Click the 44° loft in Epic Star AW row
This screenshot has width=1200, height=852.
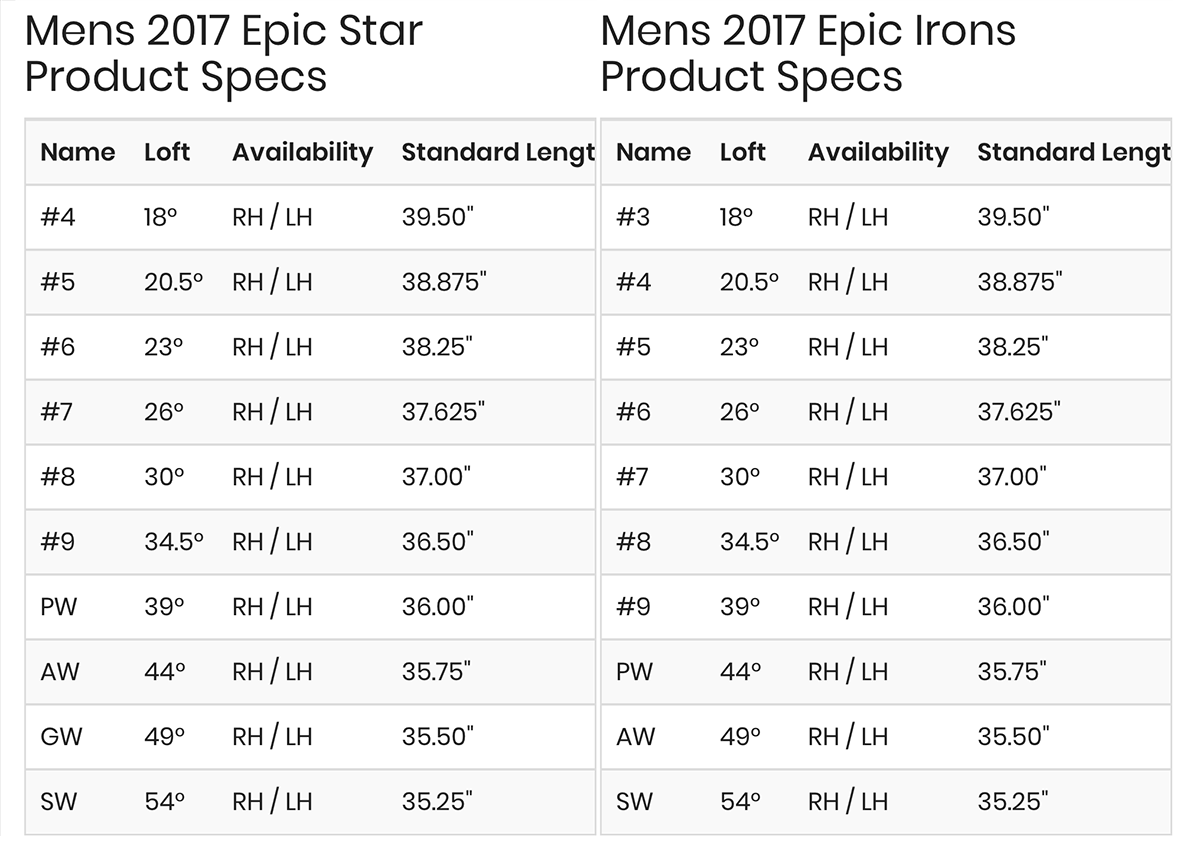point(164,672)
